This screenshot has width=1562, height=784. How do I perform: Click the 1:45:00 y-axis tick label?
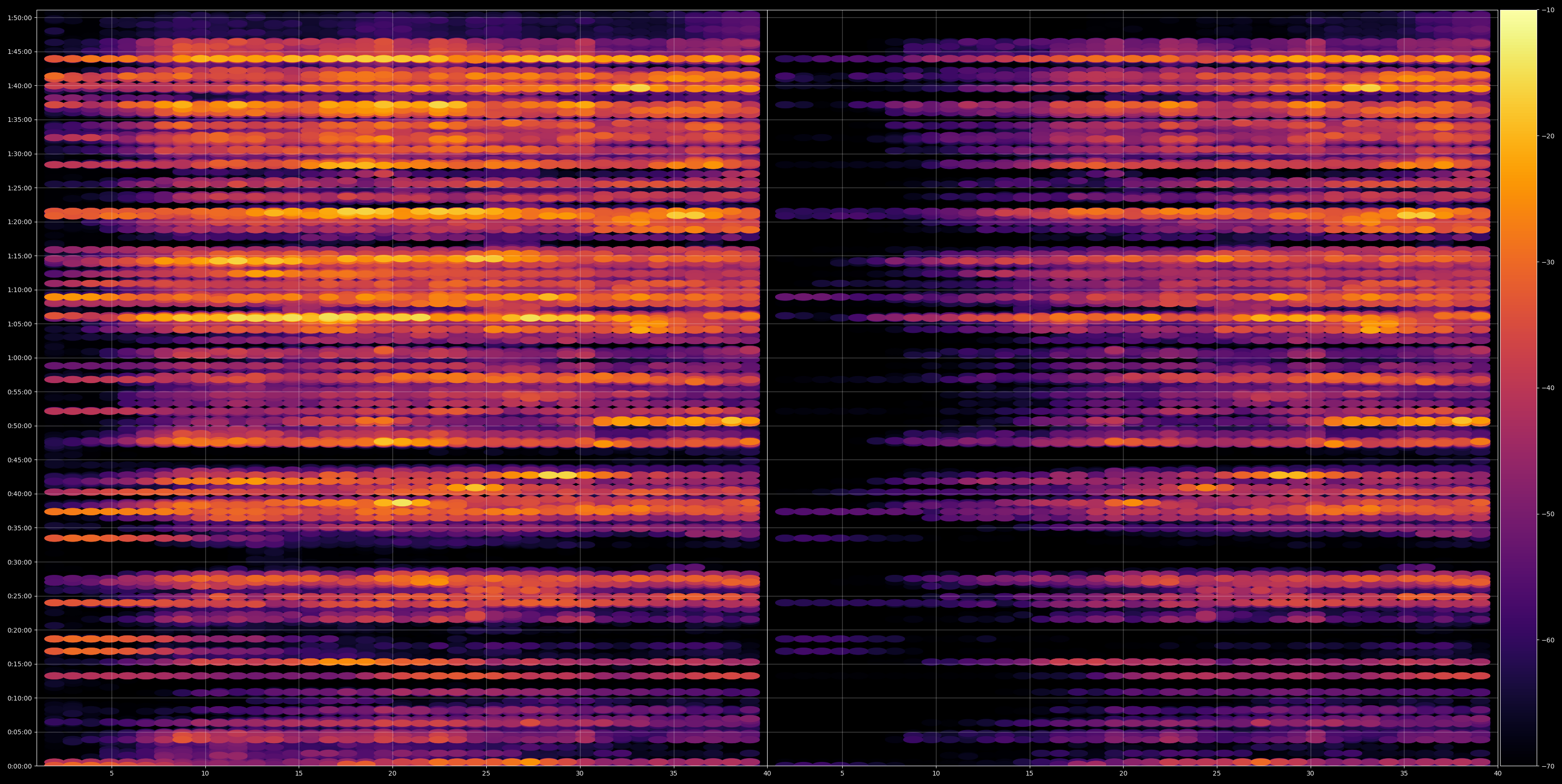[x=19, y=52]
